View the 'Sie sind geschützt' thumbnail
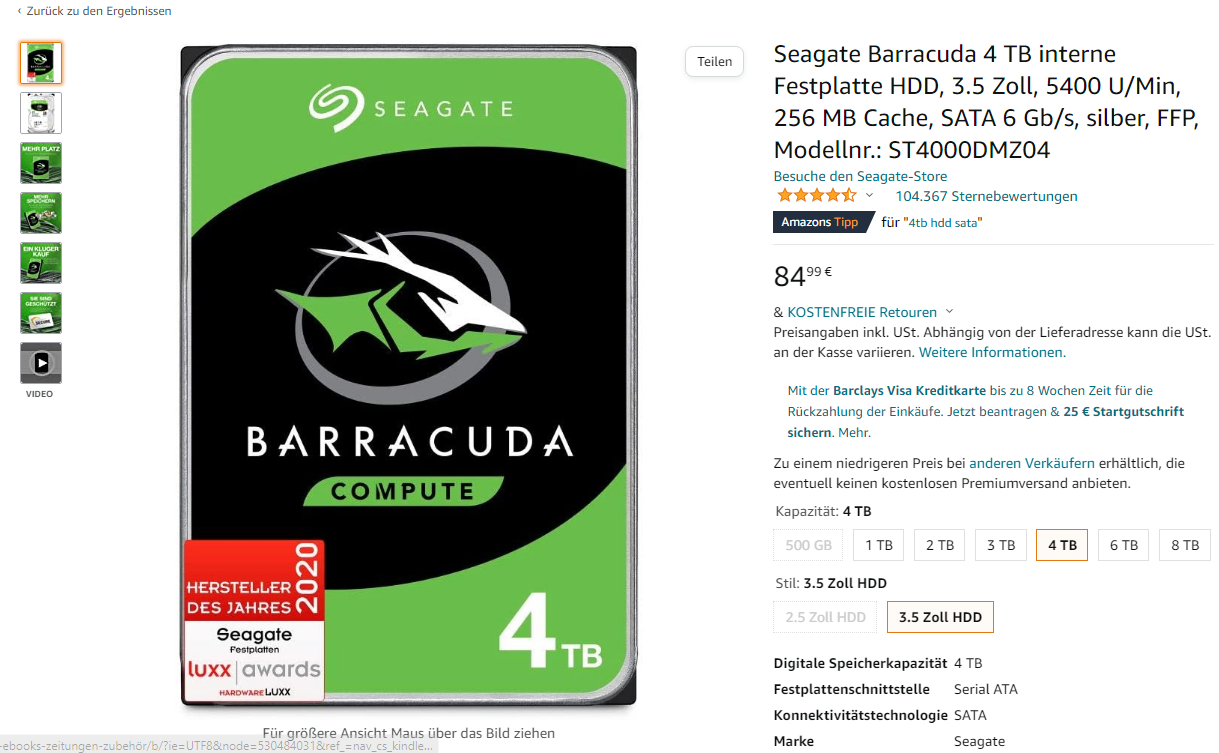 (x=41, y=313)
